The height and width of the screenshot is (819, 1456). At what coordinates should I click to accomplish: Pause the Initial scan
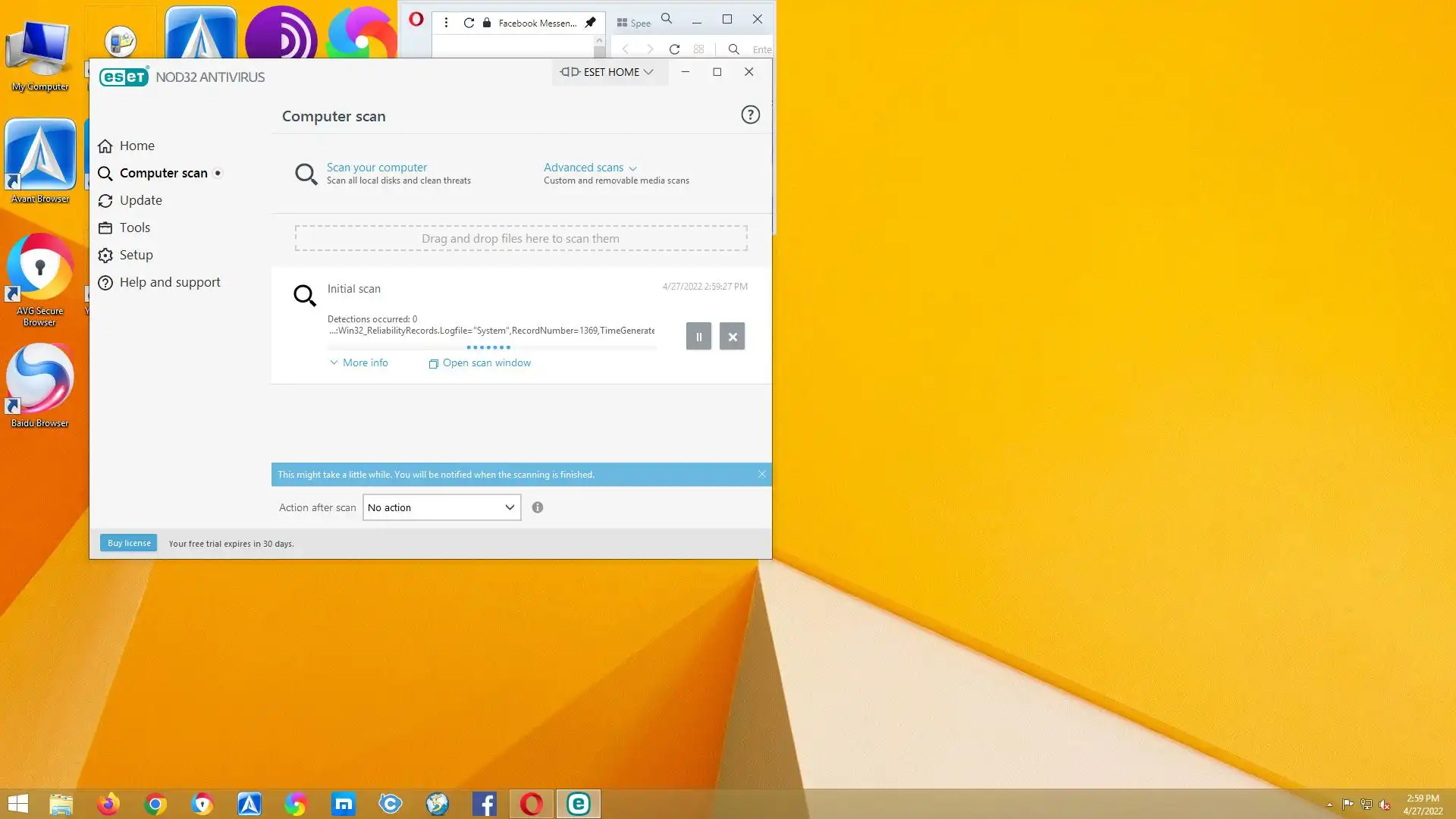[x=698, y=337]
